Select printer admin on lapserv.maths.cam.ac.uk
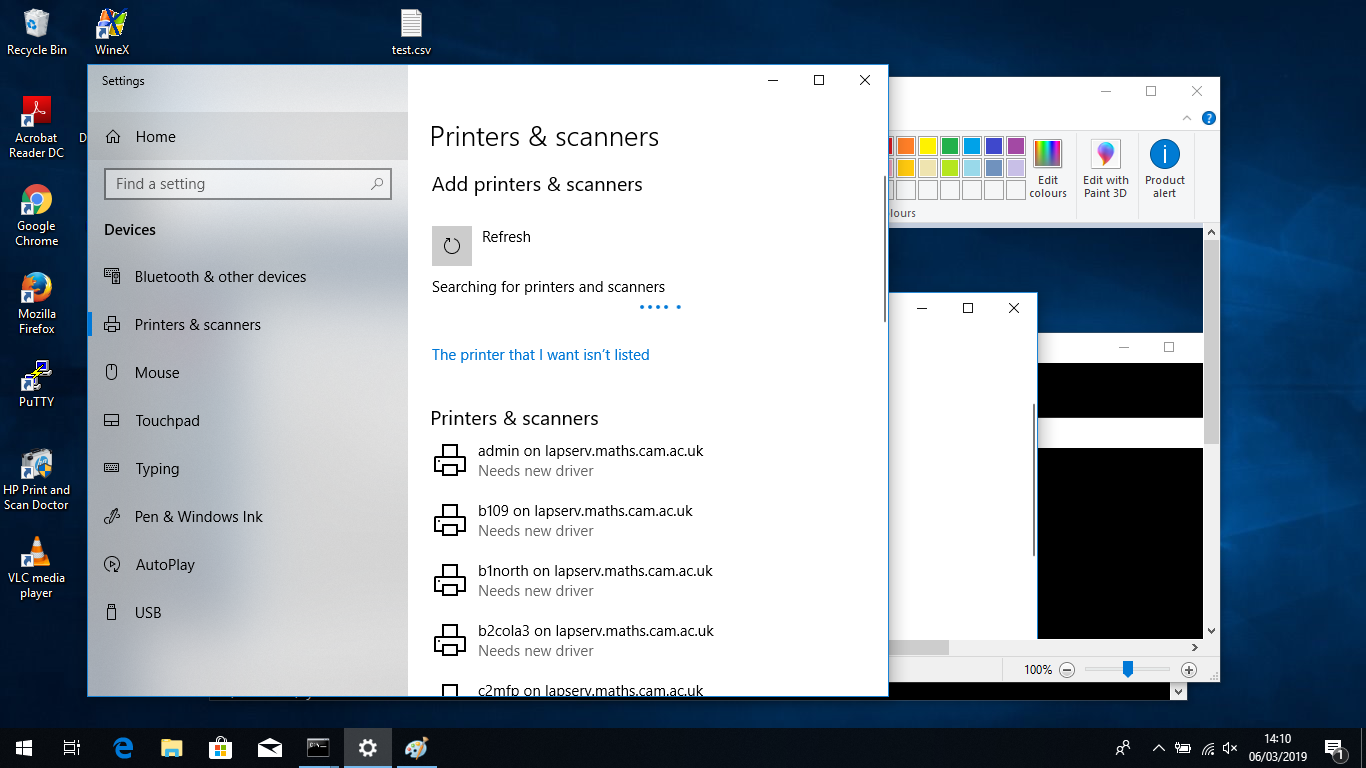The width and height of the screenshot is (1366, 768). (590, 460)
